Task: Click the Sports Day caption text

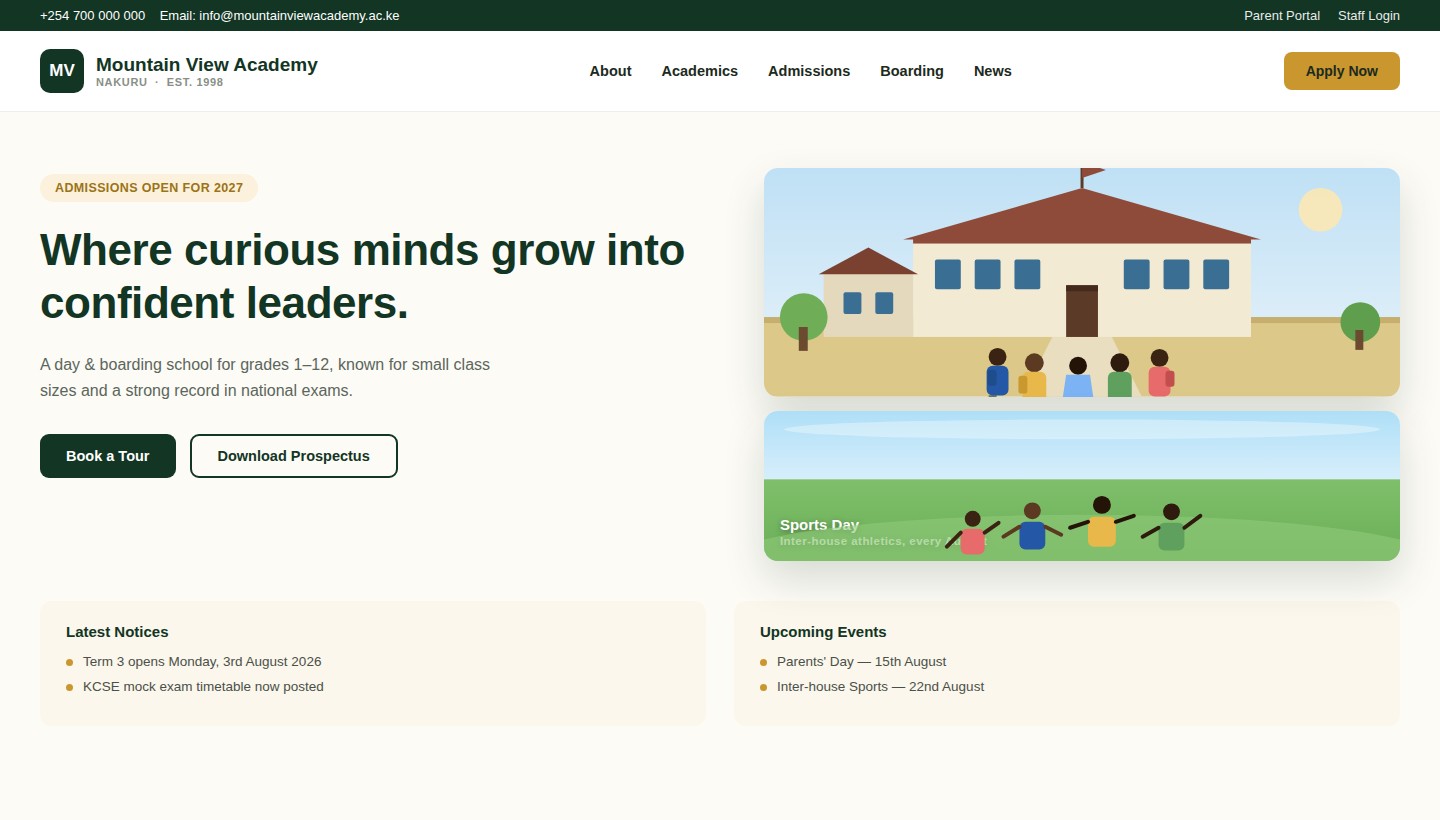Action: coord(819,525)
